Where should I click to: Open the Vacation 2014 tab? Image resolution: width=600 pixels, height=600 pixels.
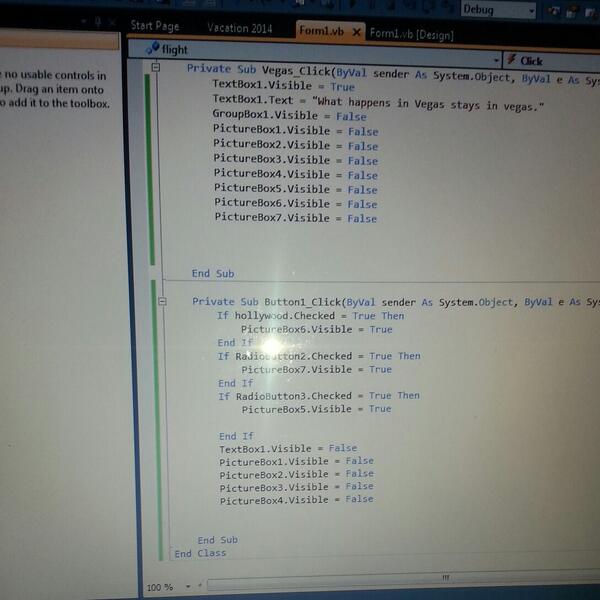(x=240, y=28)
